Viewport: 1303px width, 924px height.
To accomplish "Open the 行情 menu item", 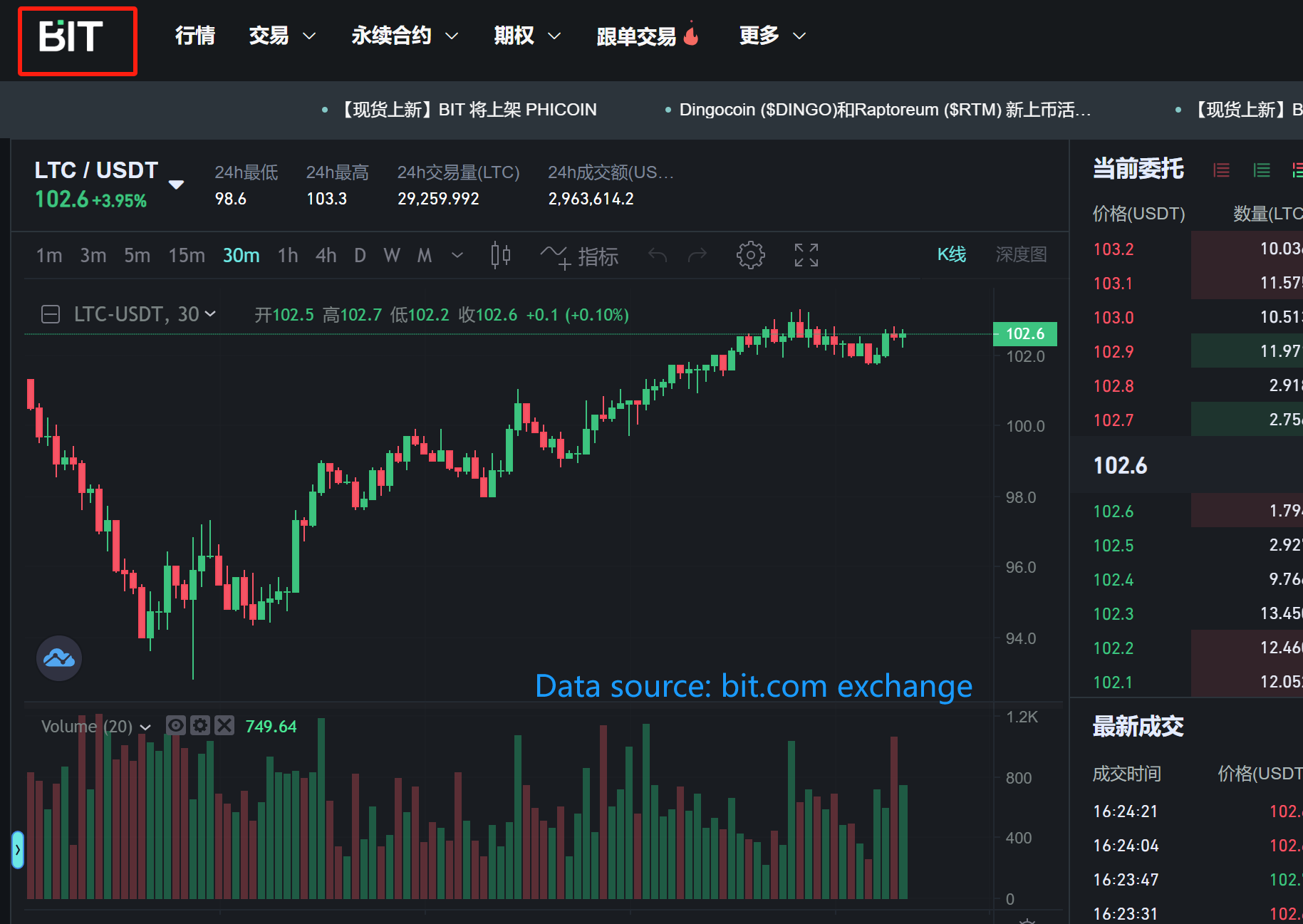I will [195, 36].
